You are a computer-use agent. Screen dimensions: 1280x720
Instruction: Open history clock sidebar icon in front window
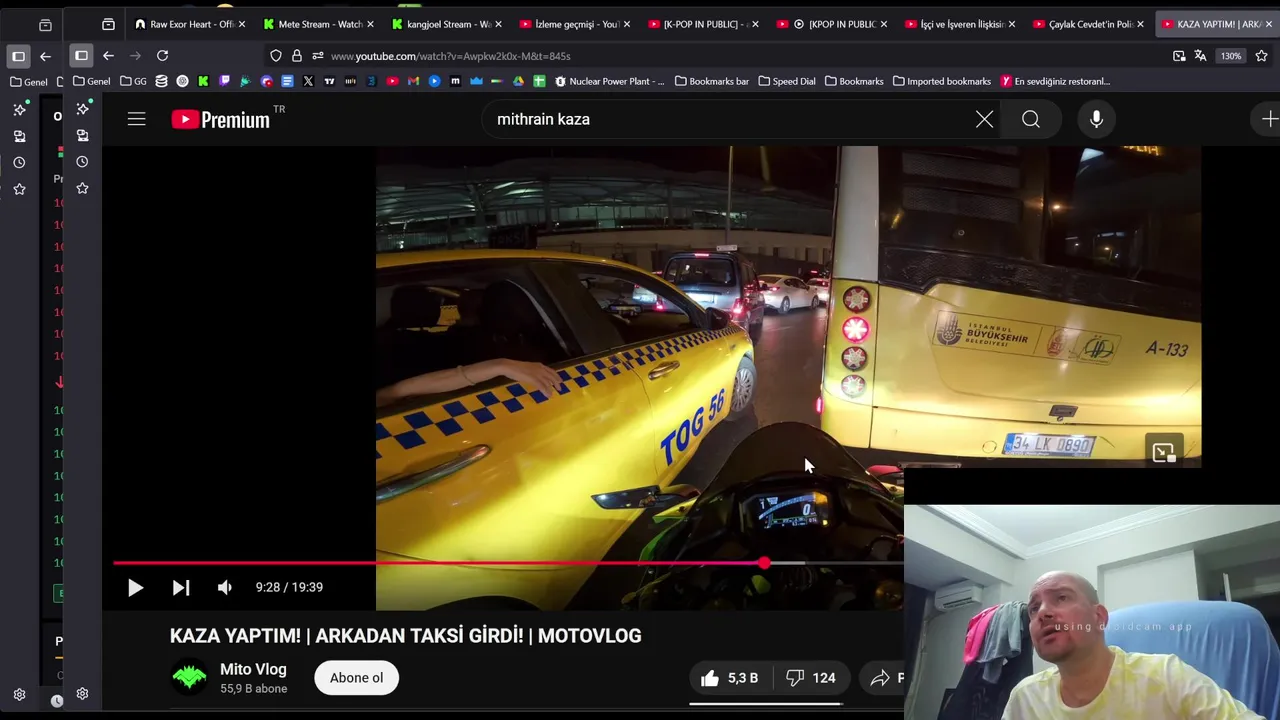coord(82,162)
